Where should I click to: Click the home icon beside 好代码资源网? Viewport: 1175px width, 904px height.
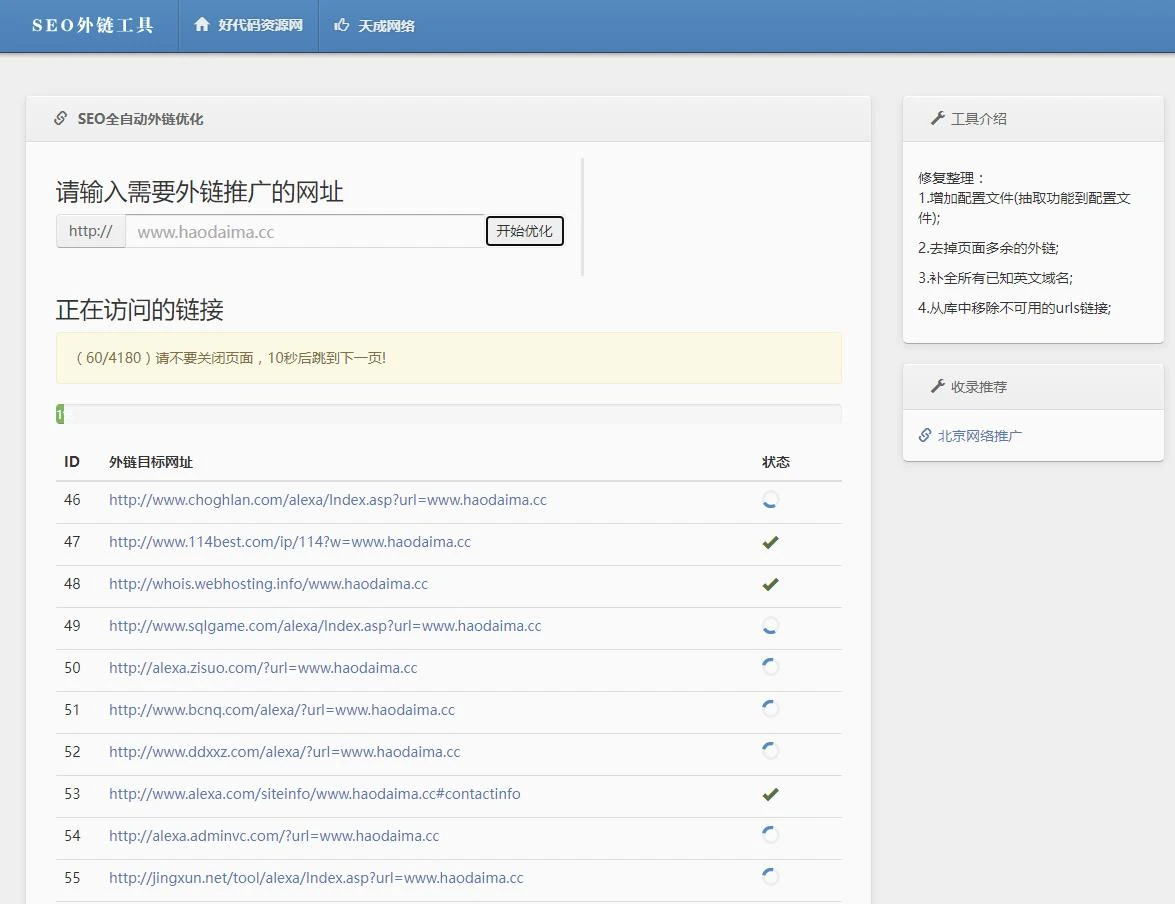pyautogui.click(x=202, y=25)
